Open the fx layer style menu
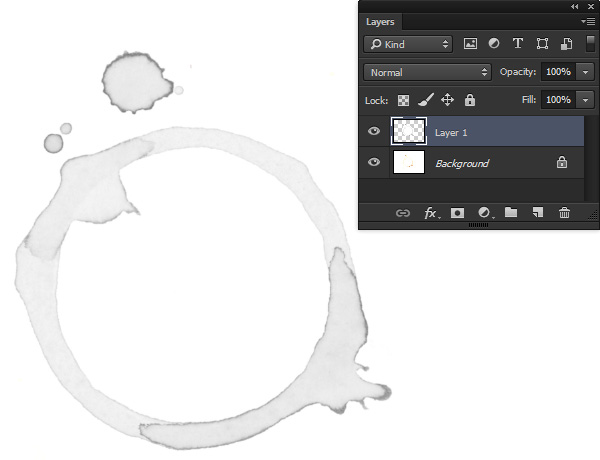 431,213
